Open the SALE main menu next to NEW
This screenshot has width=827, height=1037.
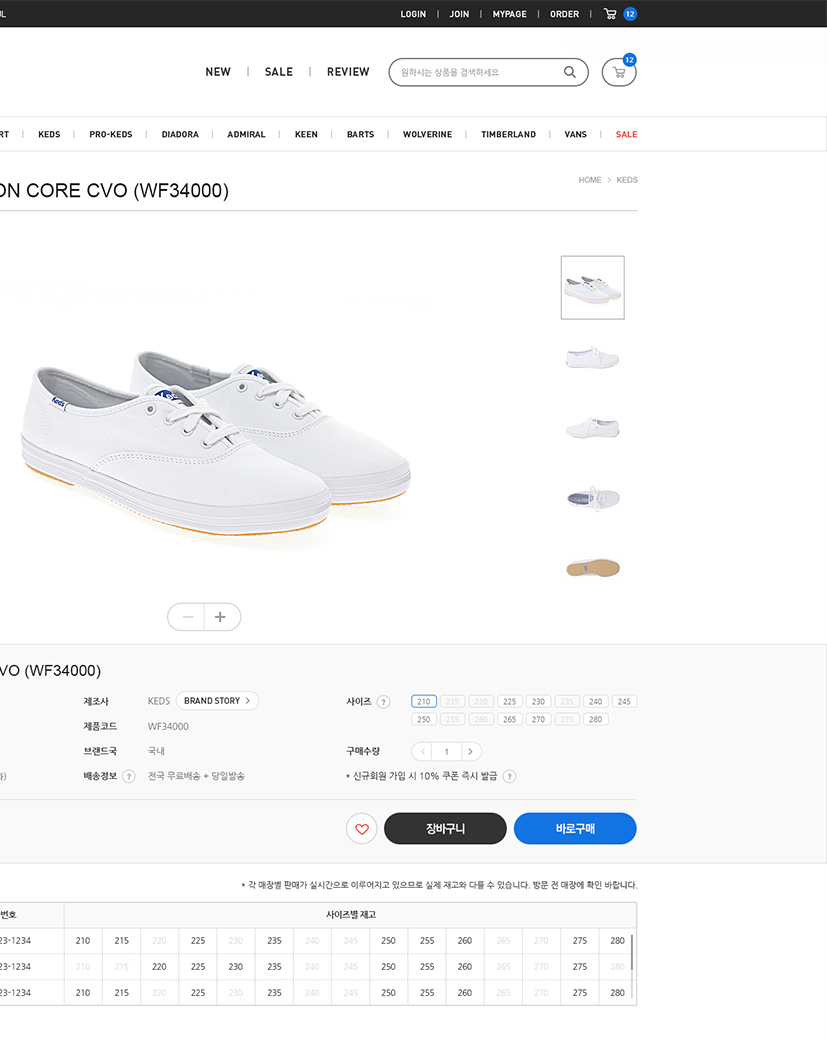pos(279,72)
